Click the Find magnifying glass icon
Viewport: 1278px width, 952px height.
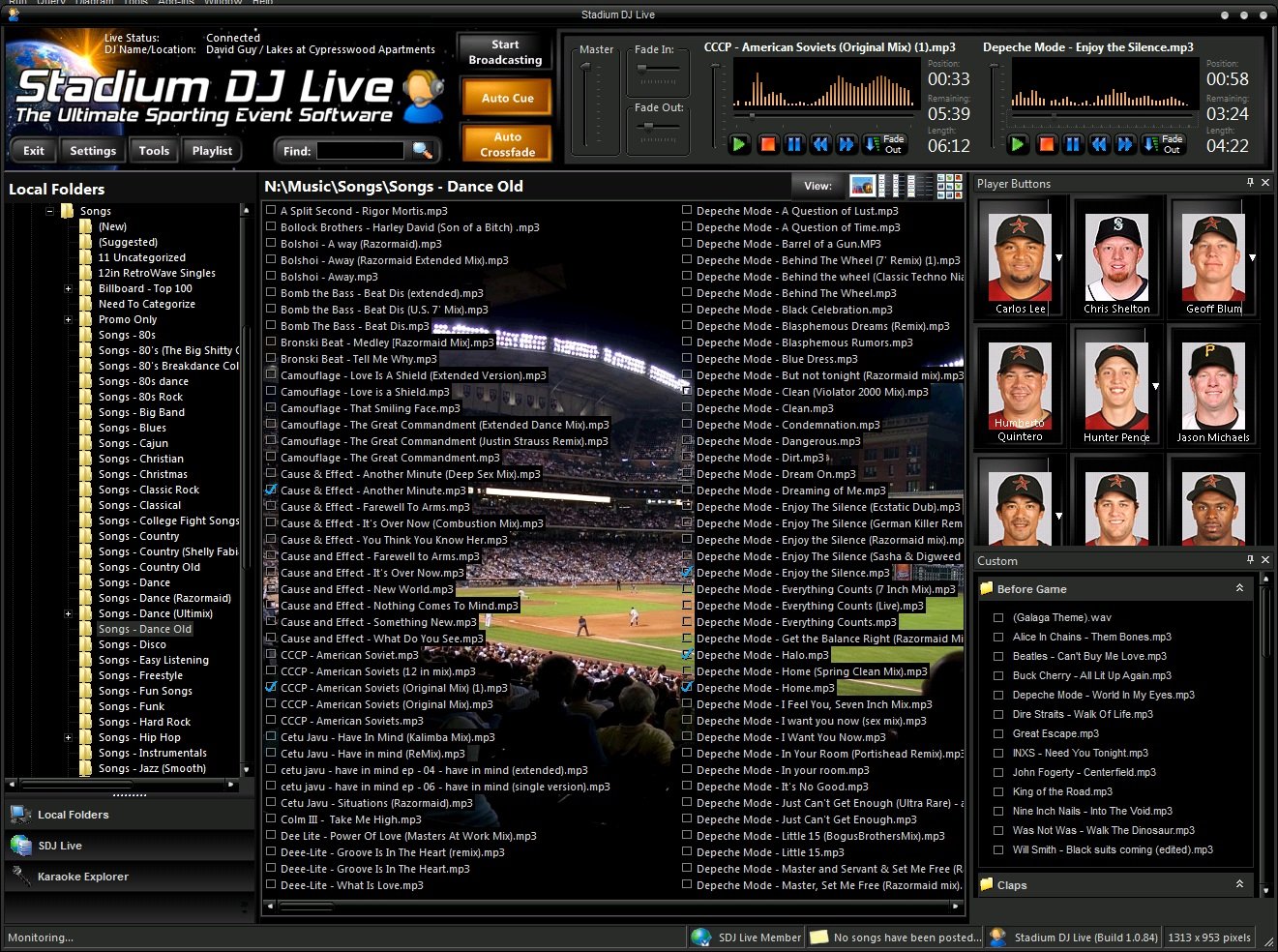pyautogui.click(x=422, y=150)
